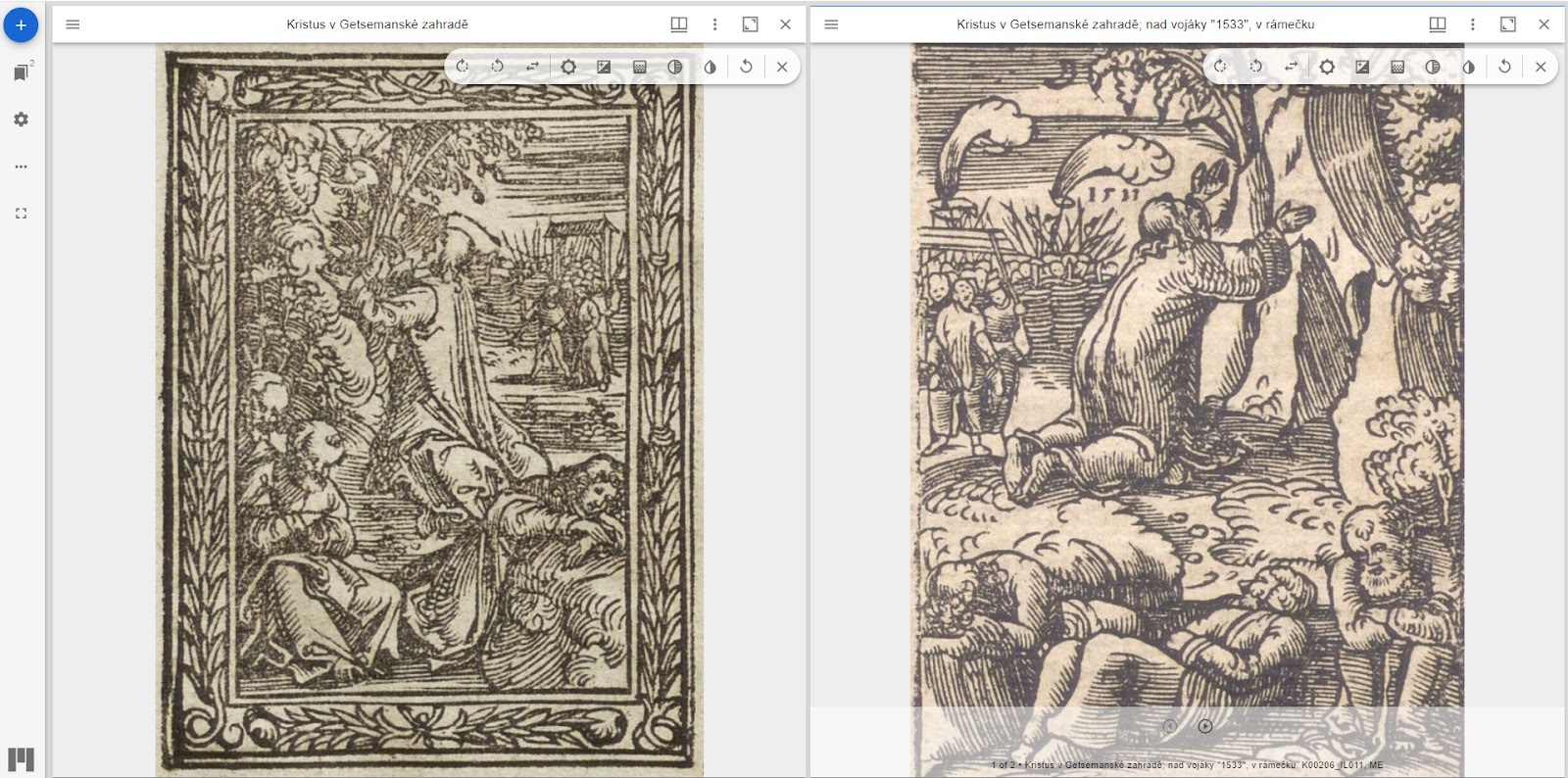The width and height of the screenshot is (1568, 778).
Task: Click the left window title "Kristus v Getsemanské zahradě"
Action: point(377,24)
